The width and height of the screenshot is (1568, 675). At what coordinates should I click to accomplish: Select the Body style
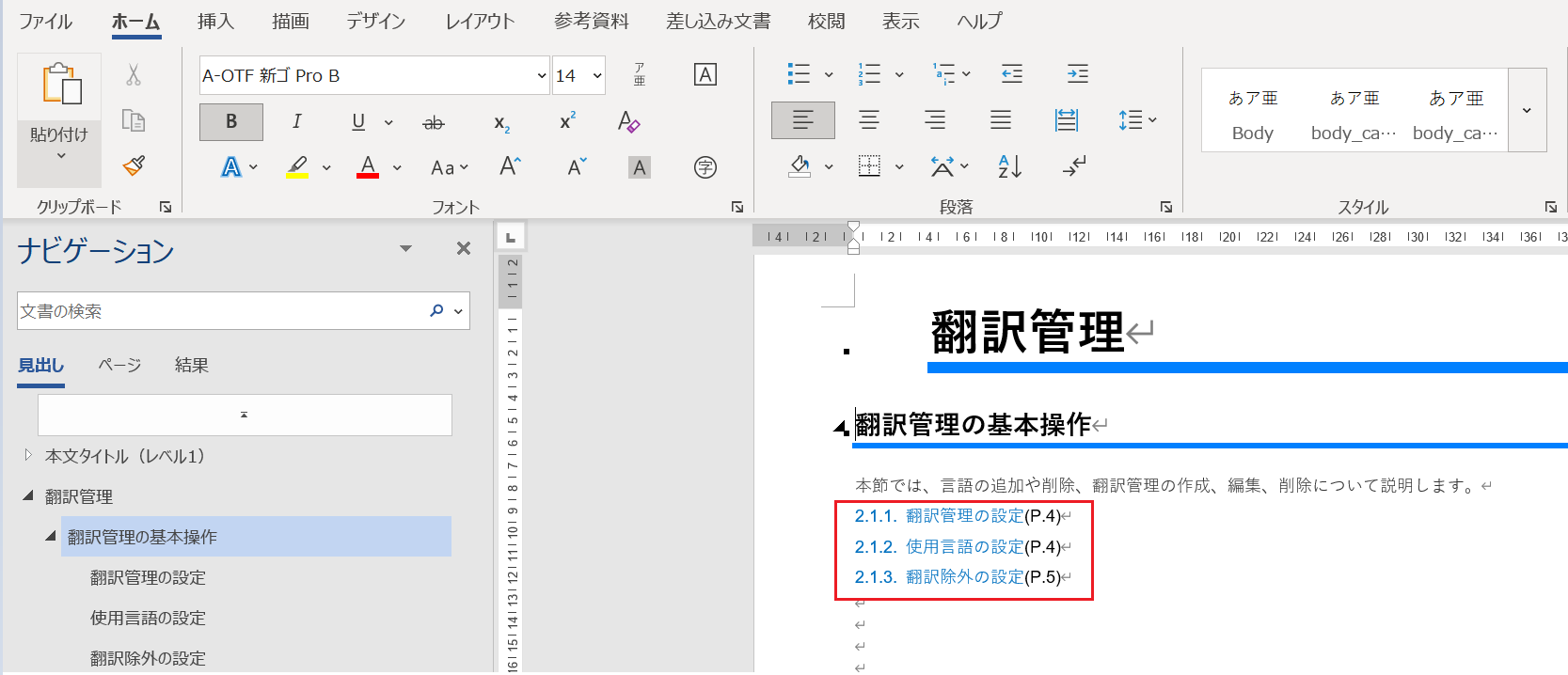[x=1252, y=113]
